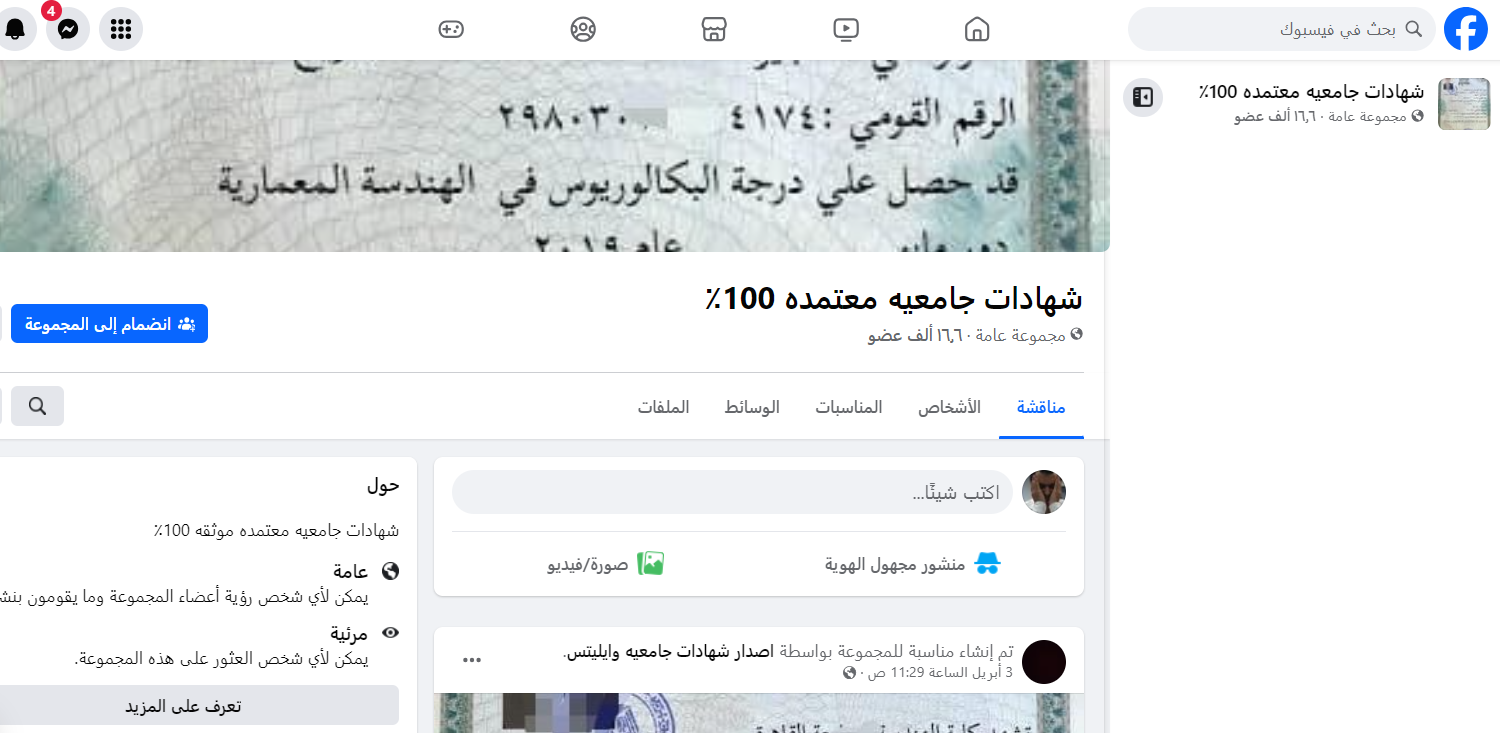Click the group search magnifier button
1500x733 pixels.
[38, 406]
